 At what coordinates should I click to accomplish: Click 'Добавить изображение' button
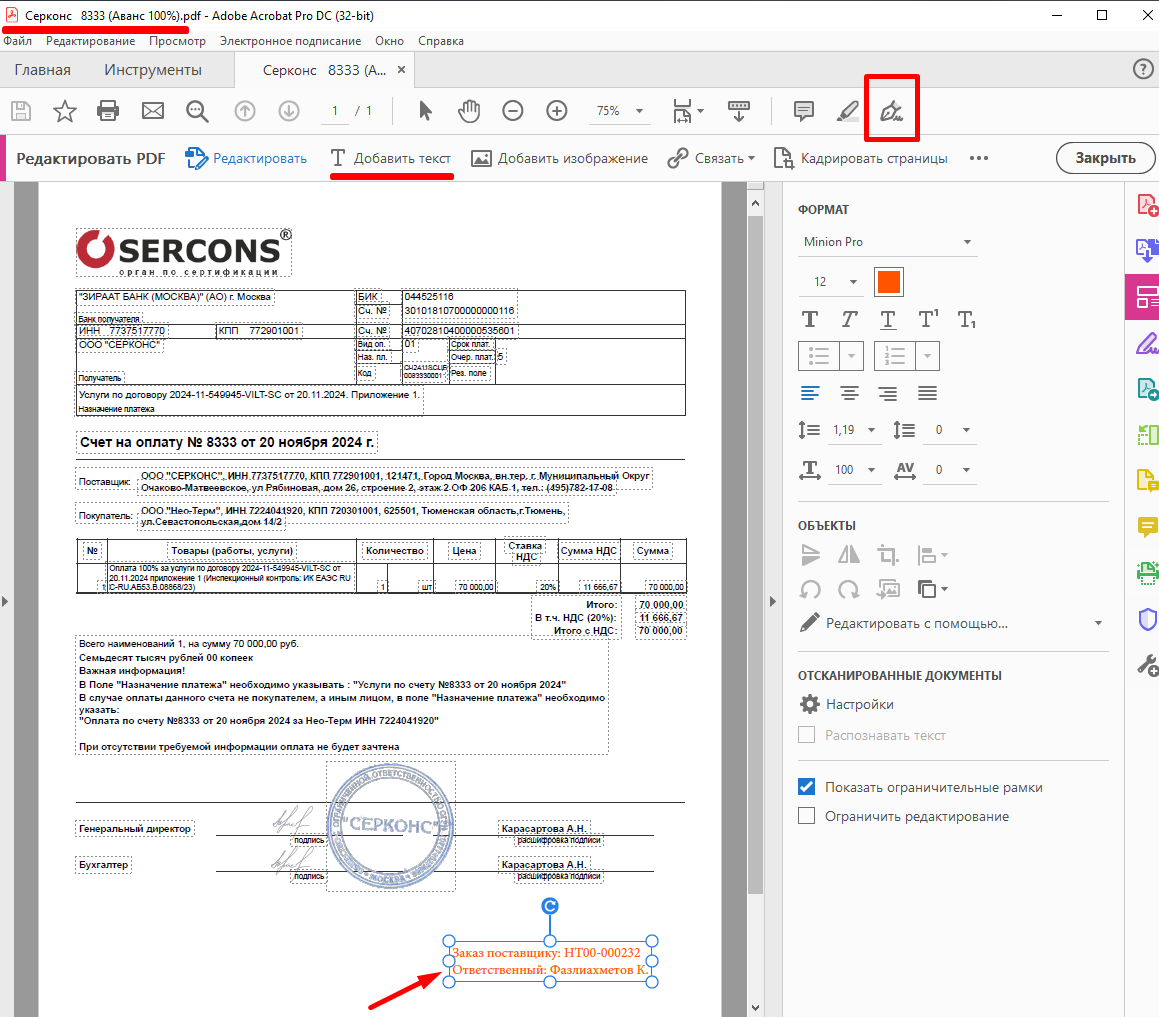[560, 158]
